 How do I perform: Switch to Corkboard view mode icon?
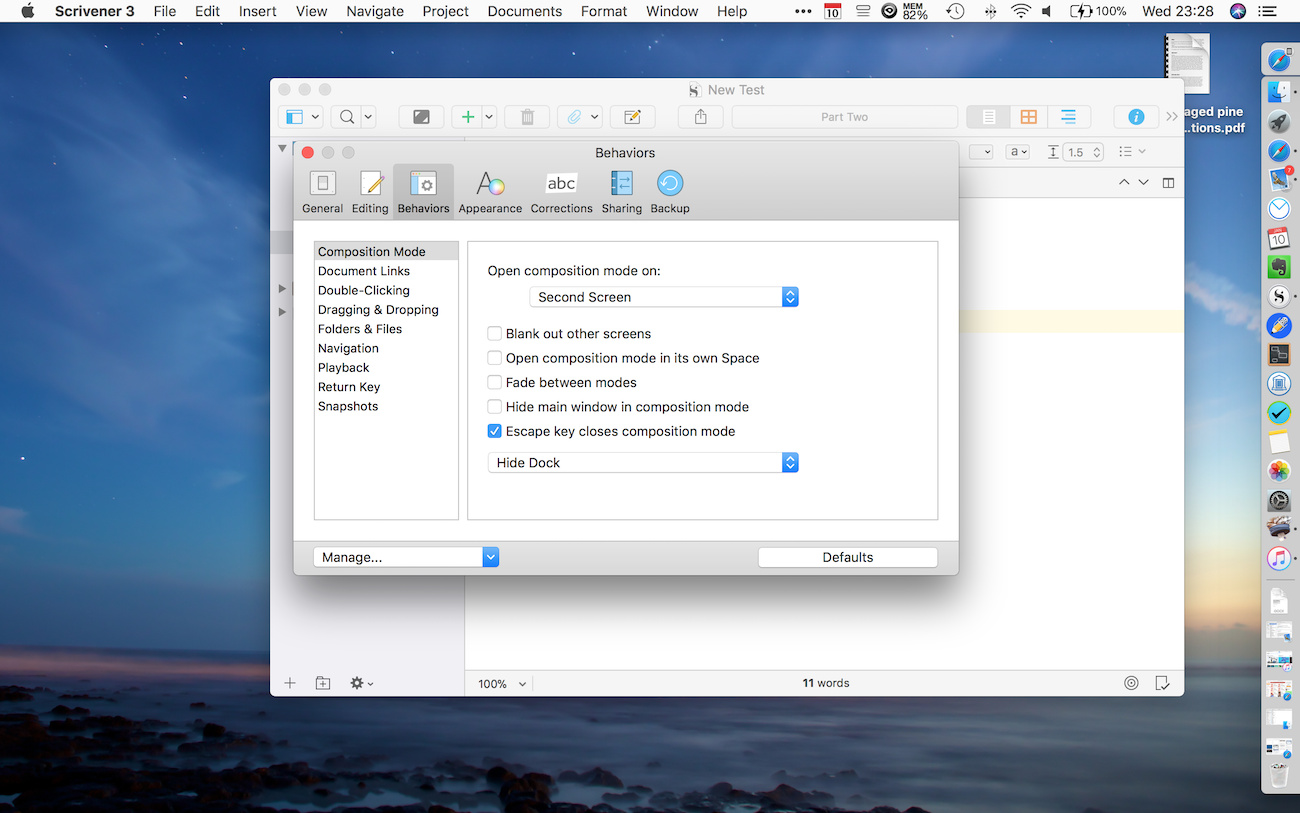[x=1028, y=117]
